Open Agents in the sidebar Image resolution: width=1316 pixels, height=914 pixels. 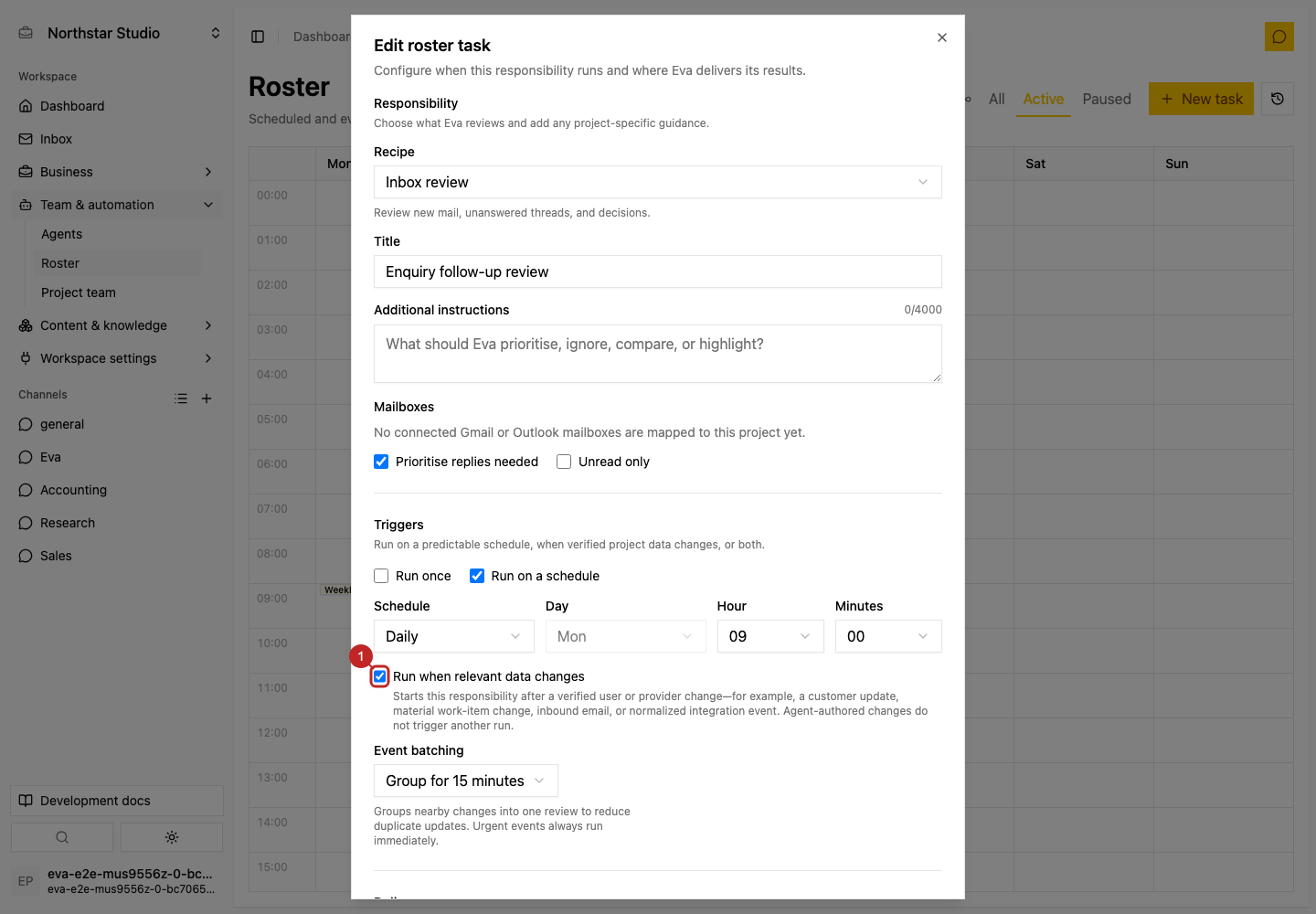pyautogui.click(x=62, y=234)
